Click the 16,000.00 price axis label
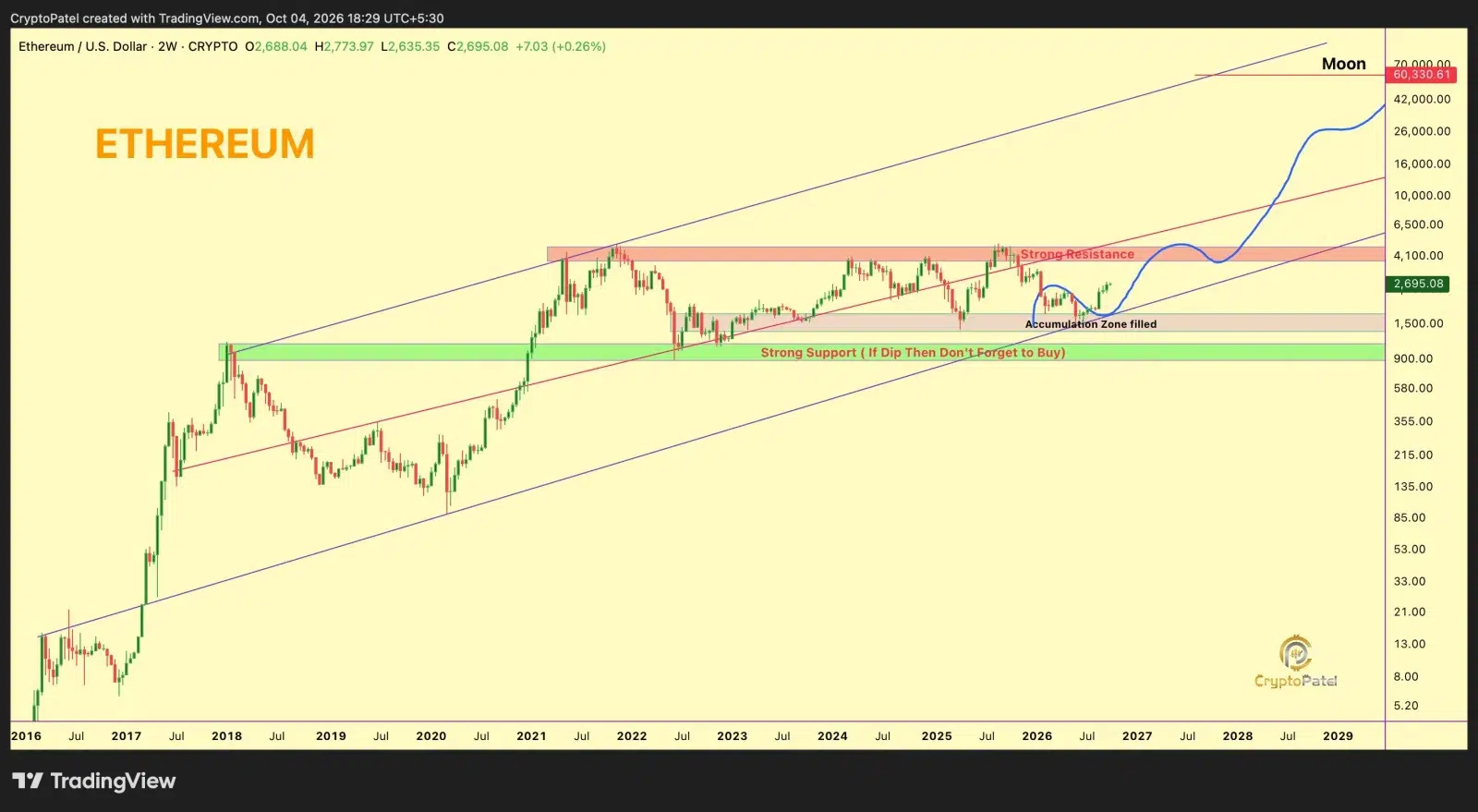 pos(1423,164)
